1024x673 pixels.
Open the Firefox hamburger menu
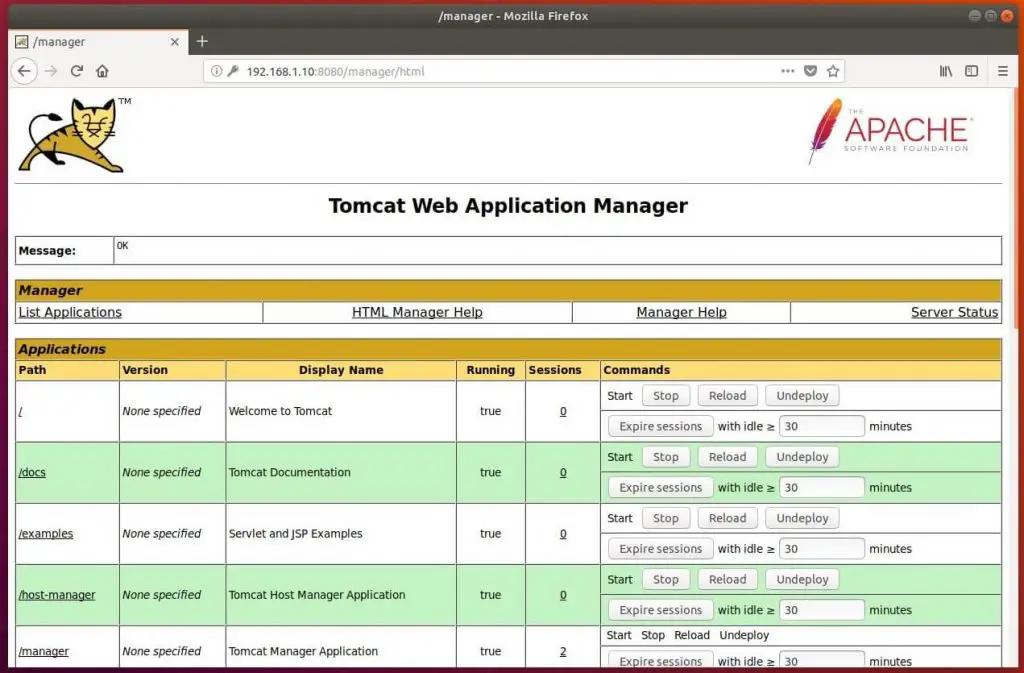[1003, 71]
